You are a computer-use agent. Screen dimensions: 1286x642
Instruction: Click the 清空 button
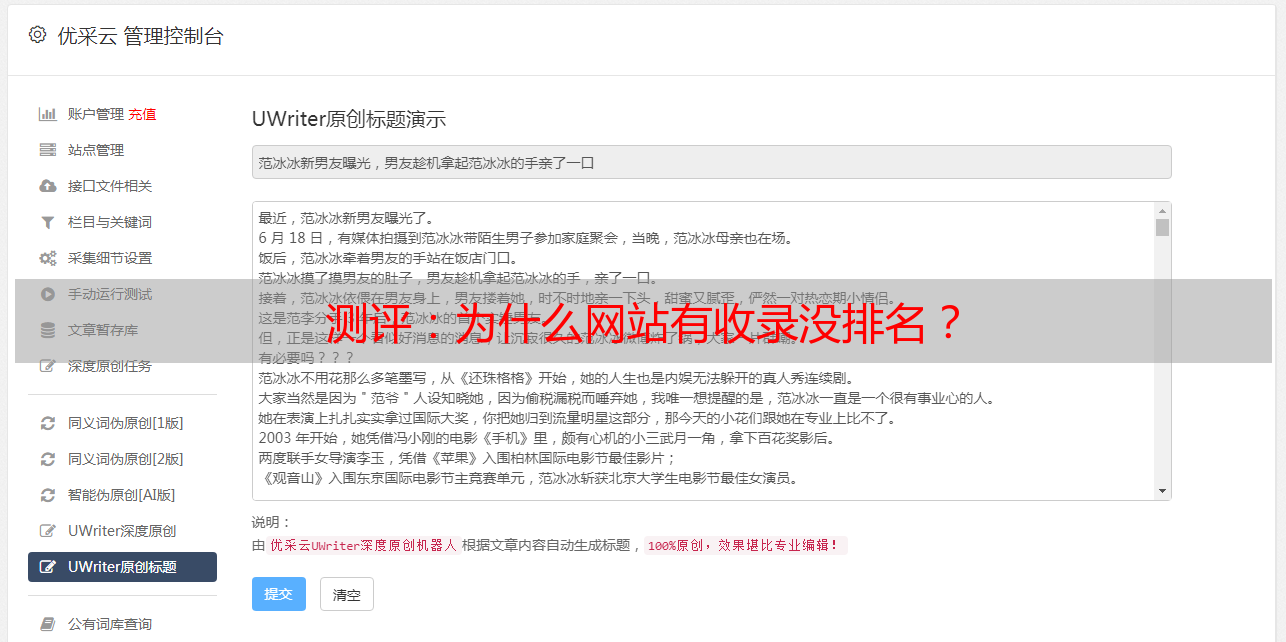pyautogui.click(x=347, y=594)
